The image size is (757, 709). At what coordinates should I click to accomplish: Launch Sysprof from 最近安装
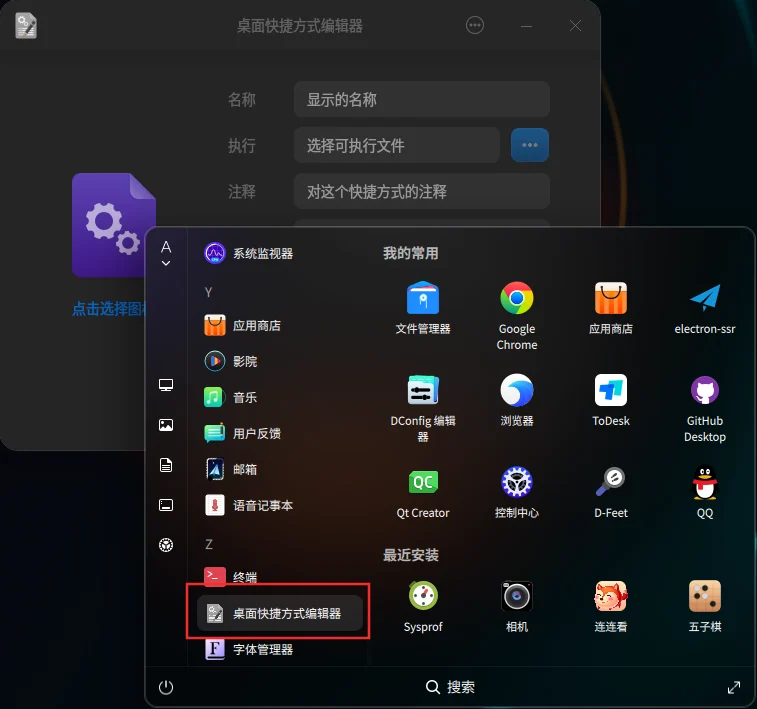coord(423,606)
